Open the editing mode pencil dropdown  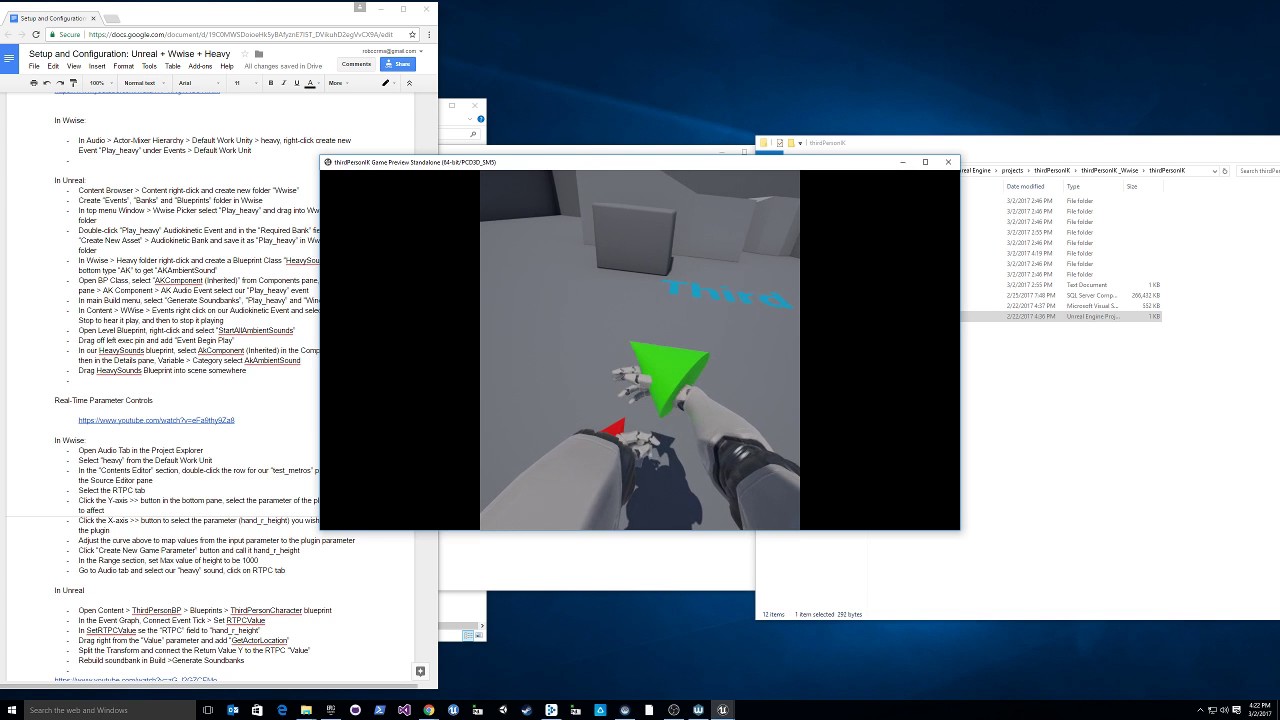click(388, 83)
